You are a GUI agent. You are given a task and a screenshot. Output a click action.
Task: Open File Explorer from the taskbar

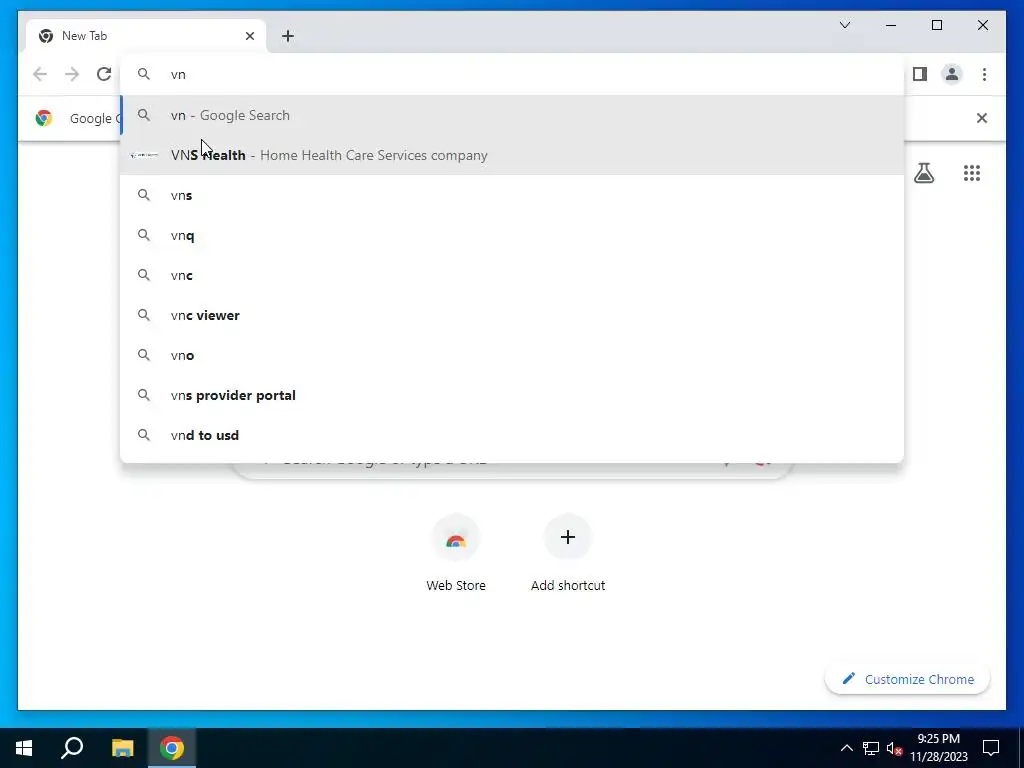[122, 748]
